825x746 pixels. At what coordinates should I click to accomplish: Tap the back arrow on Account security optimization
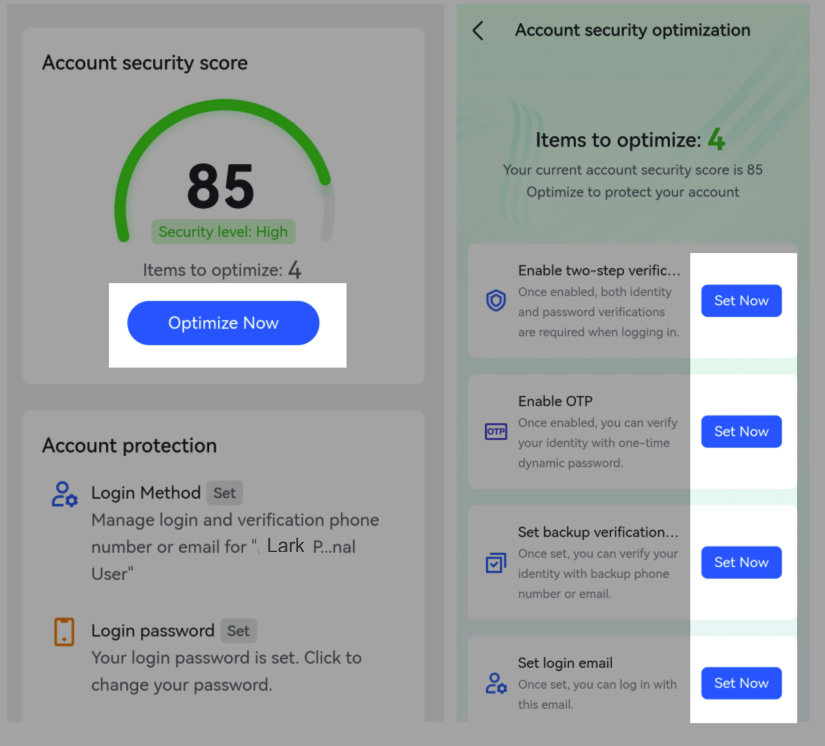tap(477, 30)
